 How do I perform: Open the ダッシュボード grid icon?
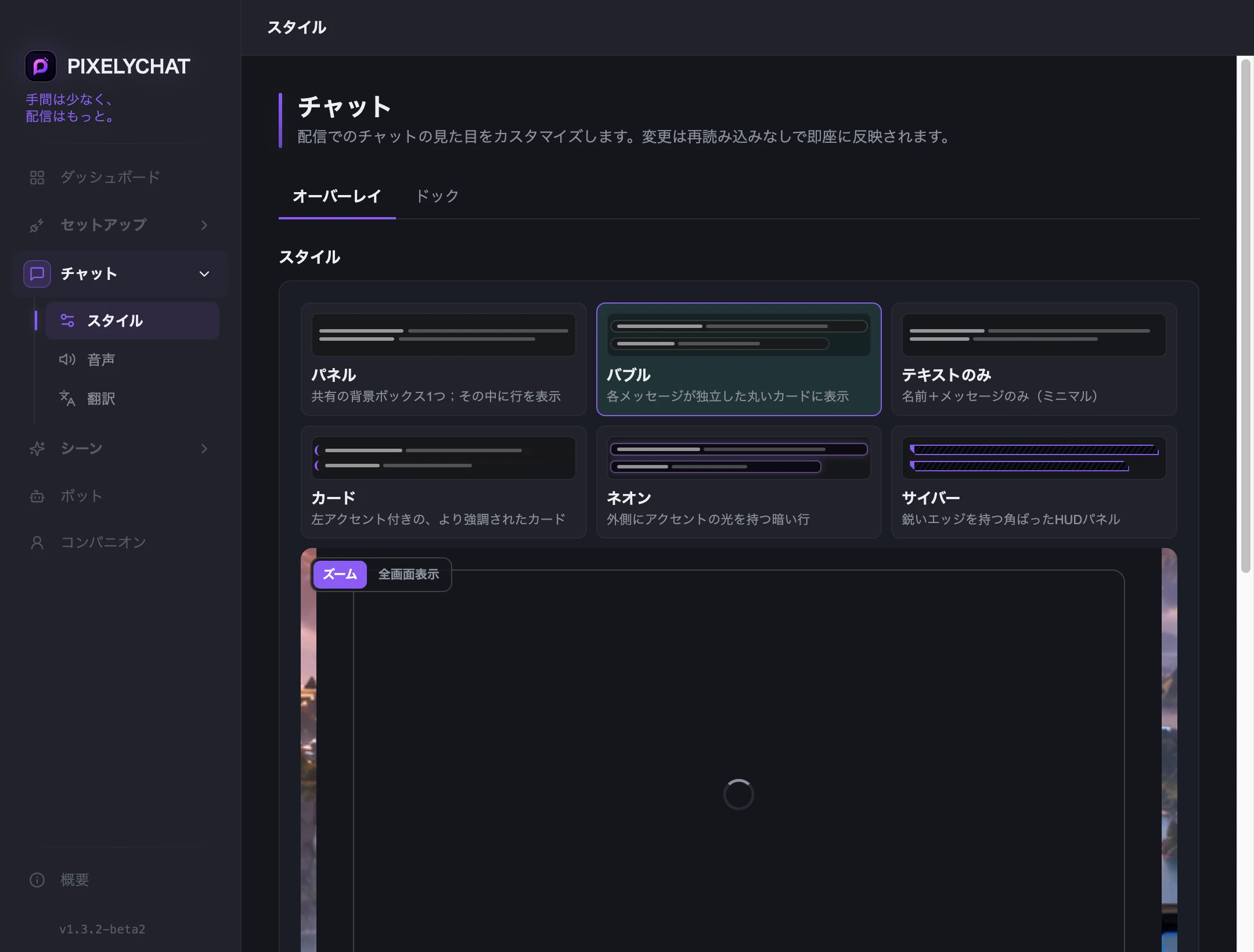37,178
